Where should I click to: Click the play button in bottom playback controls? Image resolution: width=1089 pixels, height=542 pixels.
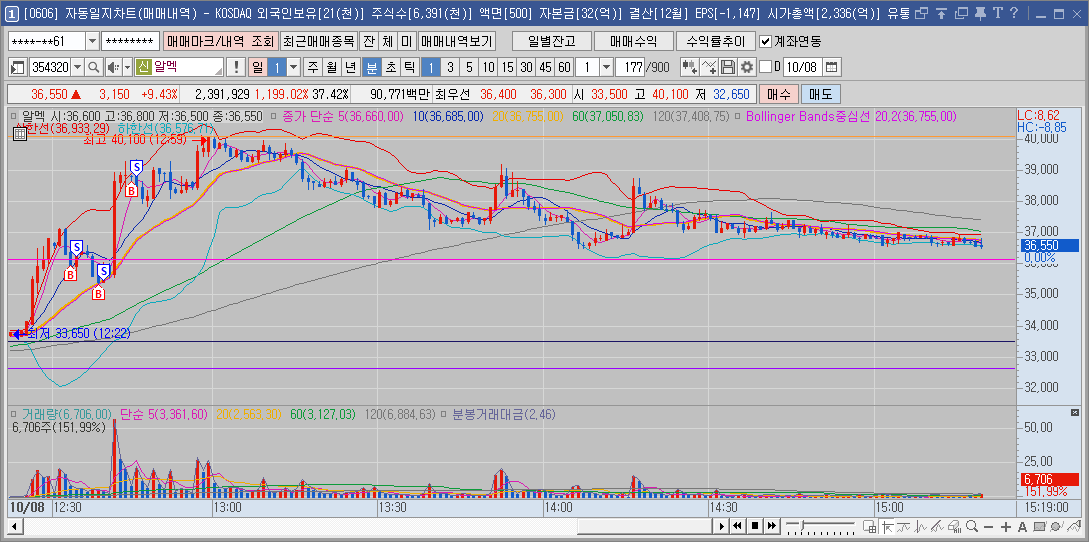pos(722,526)
